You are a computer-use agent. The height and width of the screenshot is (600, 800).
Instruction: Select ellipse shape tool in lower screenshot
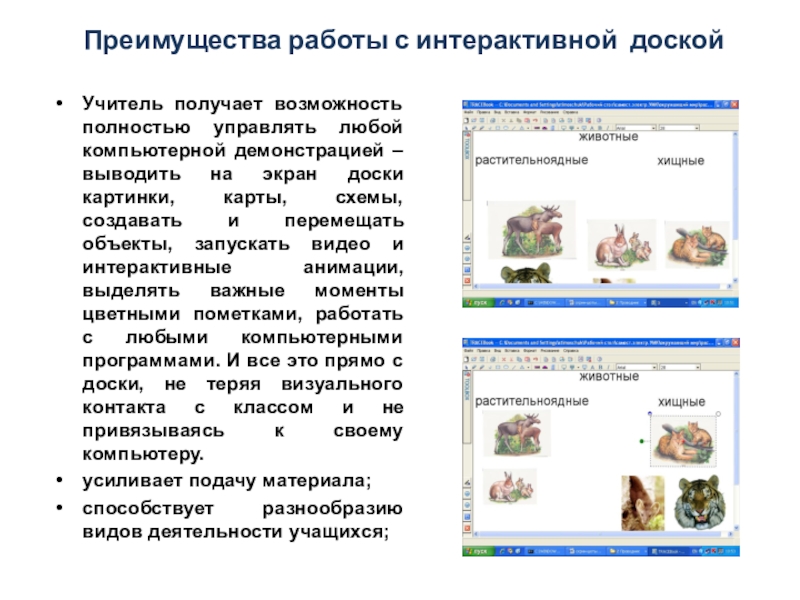(506, 367)
